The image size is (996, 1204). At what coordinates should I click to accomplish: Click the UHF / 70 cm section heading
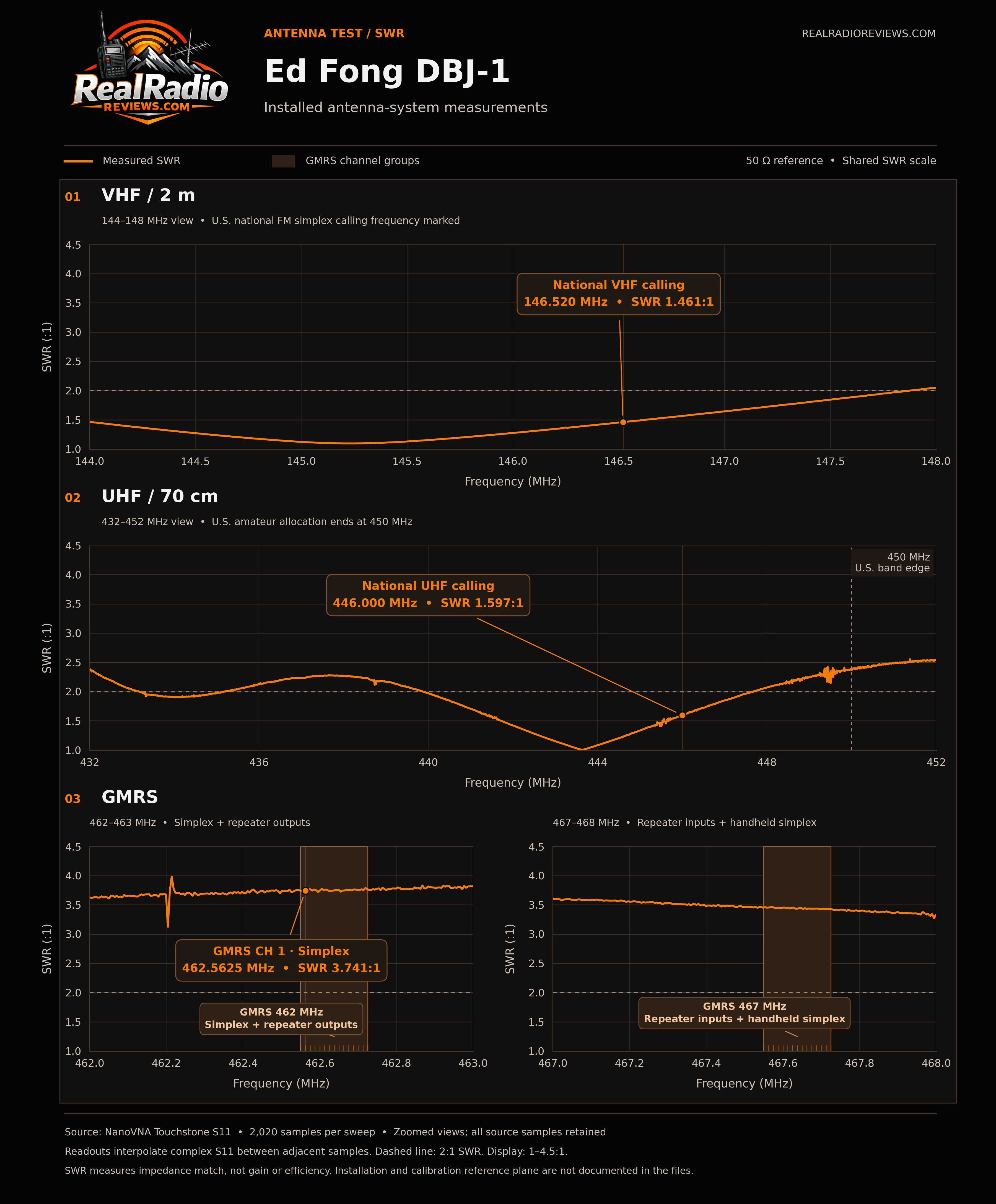[160, 496]
